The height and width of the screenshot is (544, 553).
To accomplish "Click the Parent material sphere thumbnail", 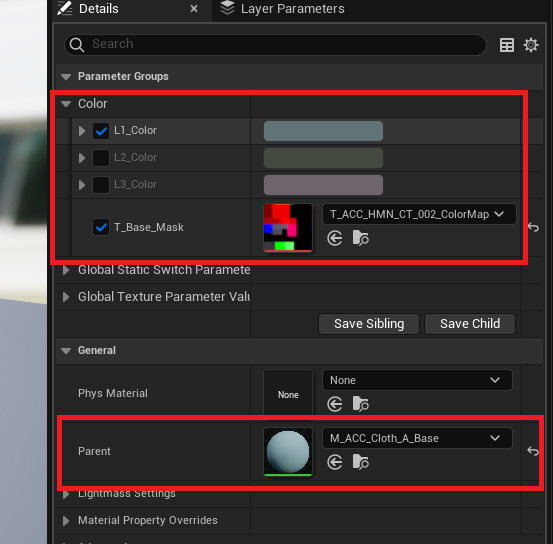I will tap(288, 452).
